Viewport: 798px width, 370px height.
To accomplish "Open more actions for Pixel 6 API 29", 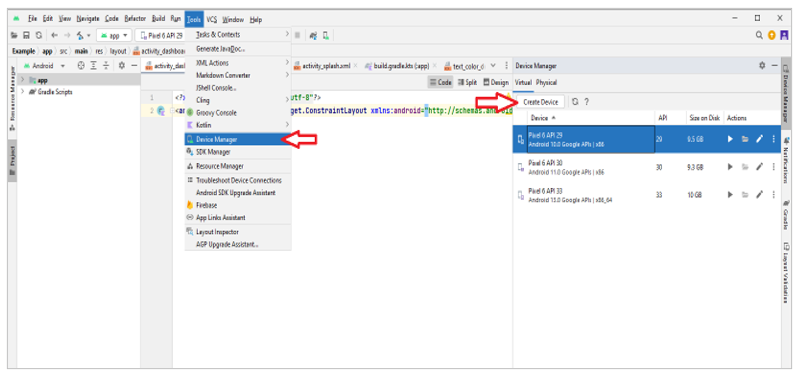I will pyautogui.click(x=774, y=139).
